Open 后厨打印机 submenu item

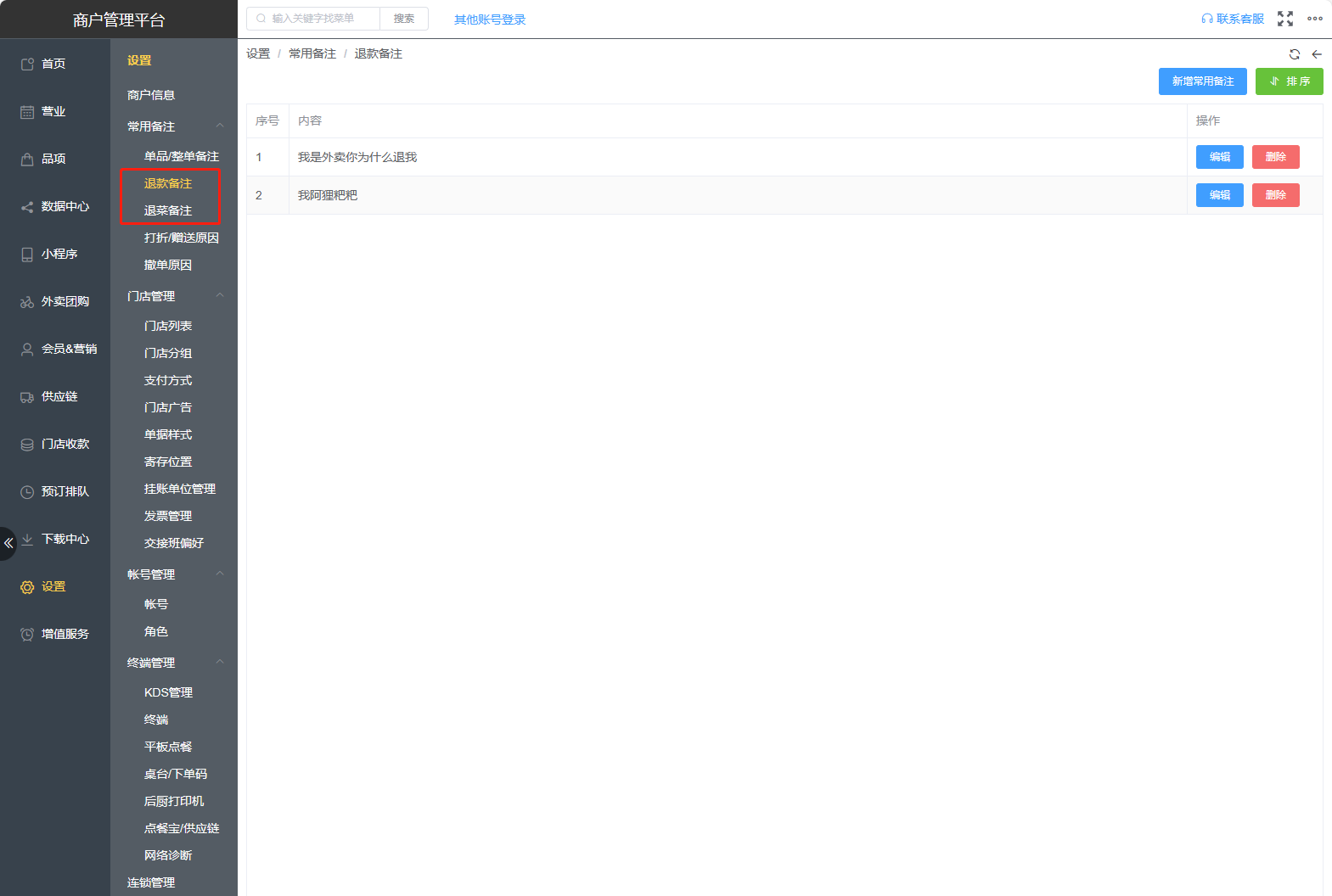pyautogui.click(x=174, y=801)
